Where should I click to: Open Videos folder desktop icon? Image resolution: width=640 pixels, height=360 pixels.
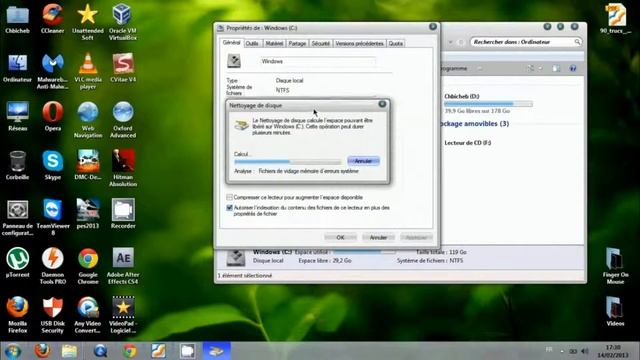click(615, 311)
